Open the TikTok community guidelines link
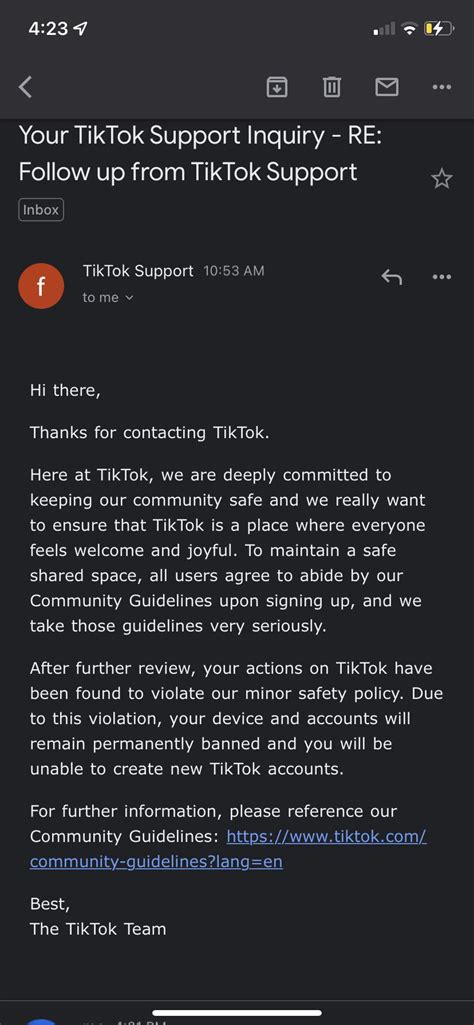The height and width of the screenshot is (1025, 474). 228,849
